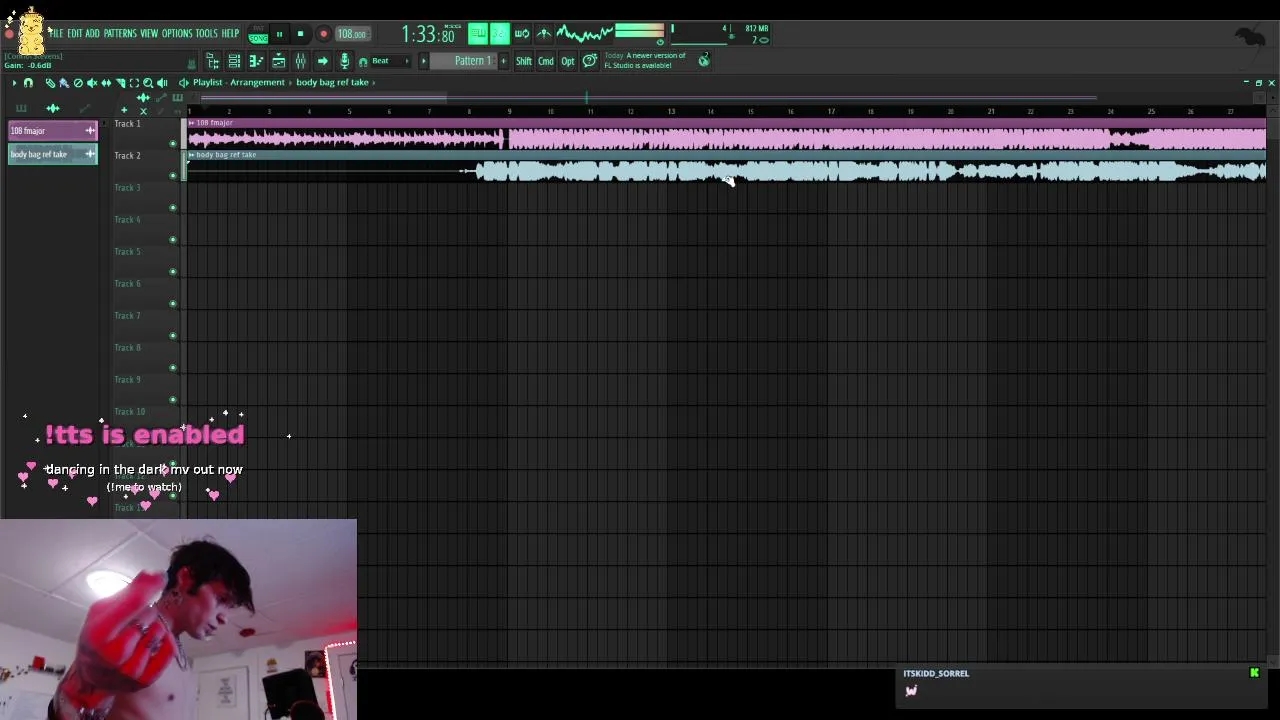Select body bag ref take in picker

52,155
